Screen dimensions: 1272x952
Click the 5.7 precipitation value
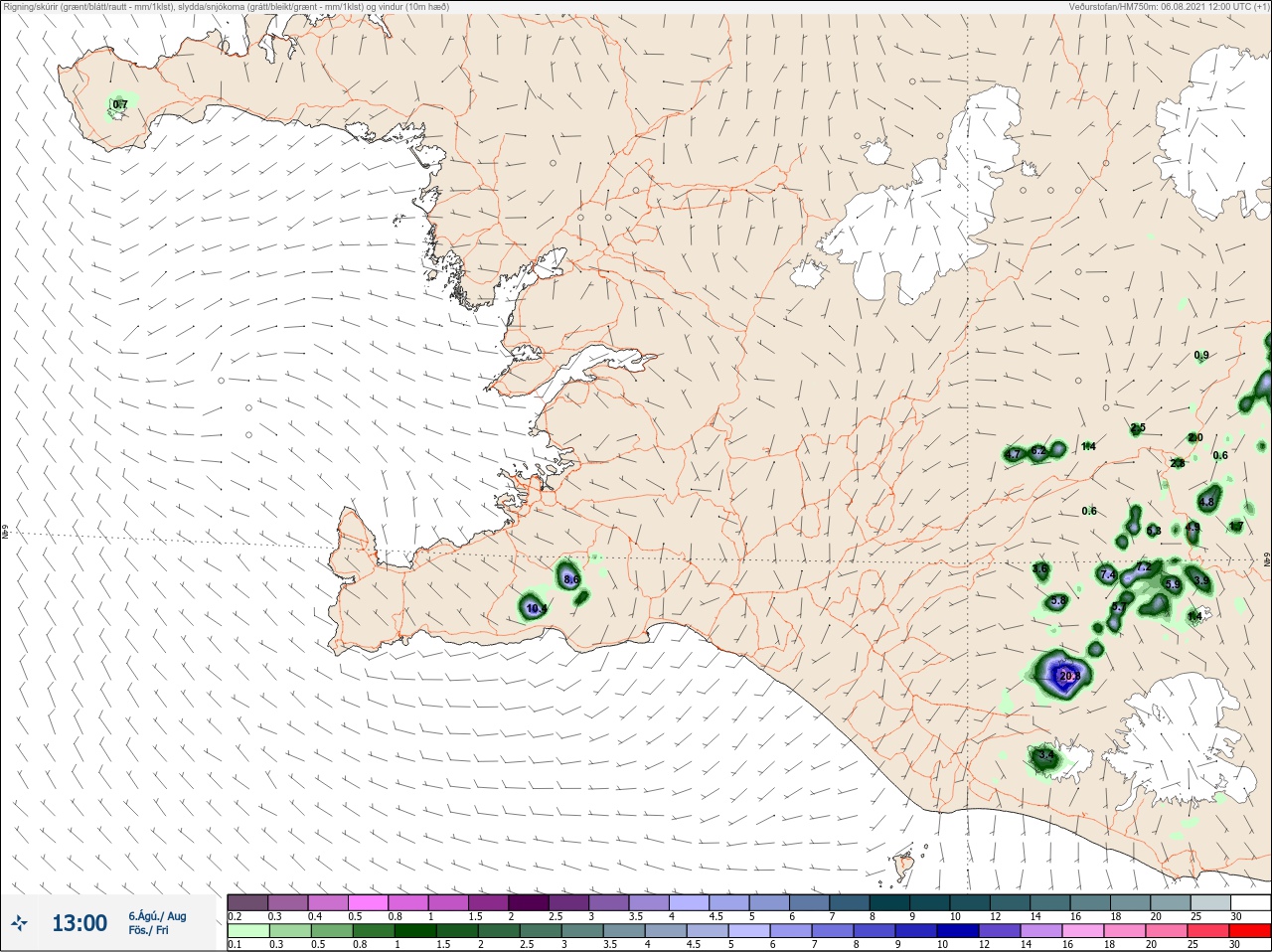(x=1118, y=608)
